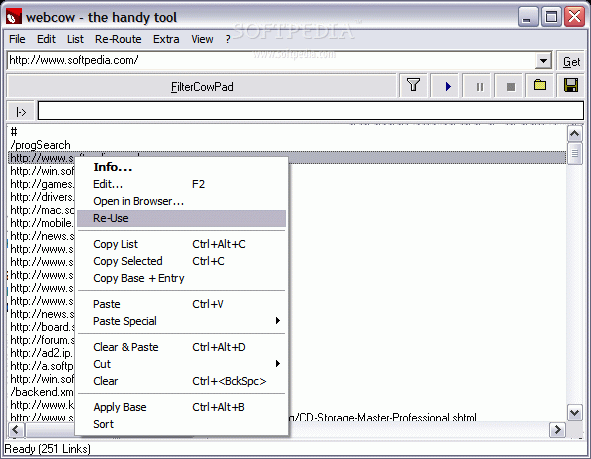Select Sort in the context menu

click(x=181, y=424)
